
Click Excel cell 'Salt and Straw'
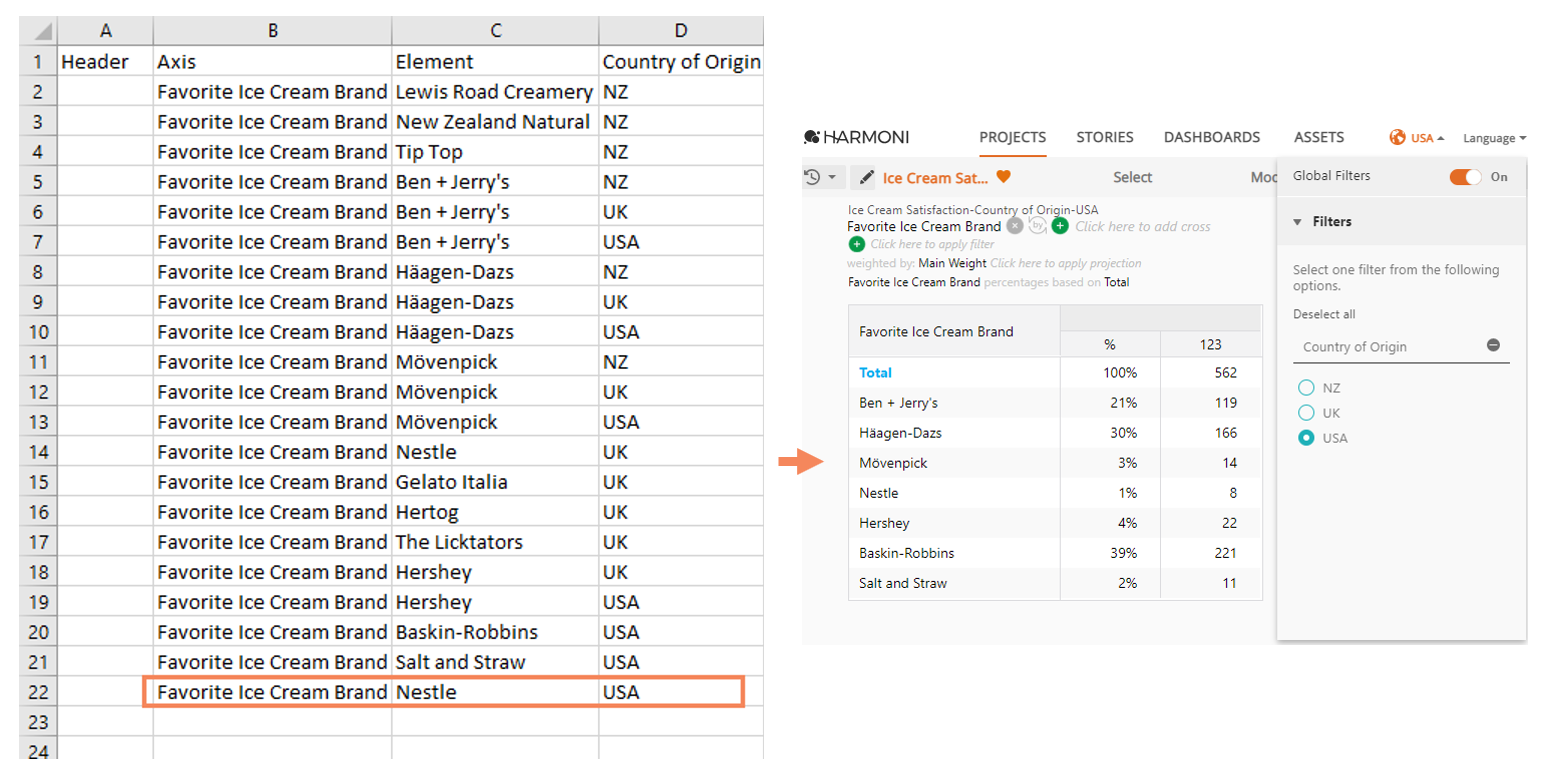click(x=495, y=662)
